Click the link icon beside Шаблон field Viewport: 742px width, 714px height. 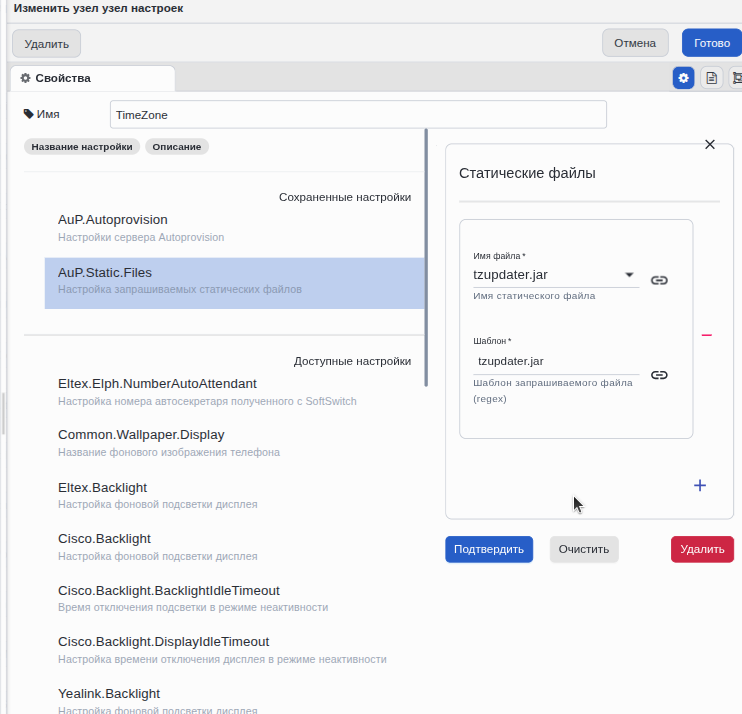coord(659,375)
